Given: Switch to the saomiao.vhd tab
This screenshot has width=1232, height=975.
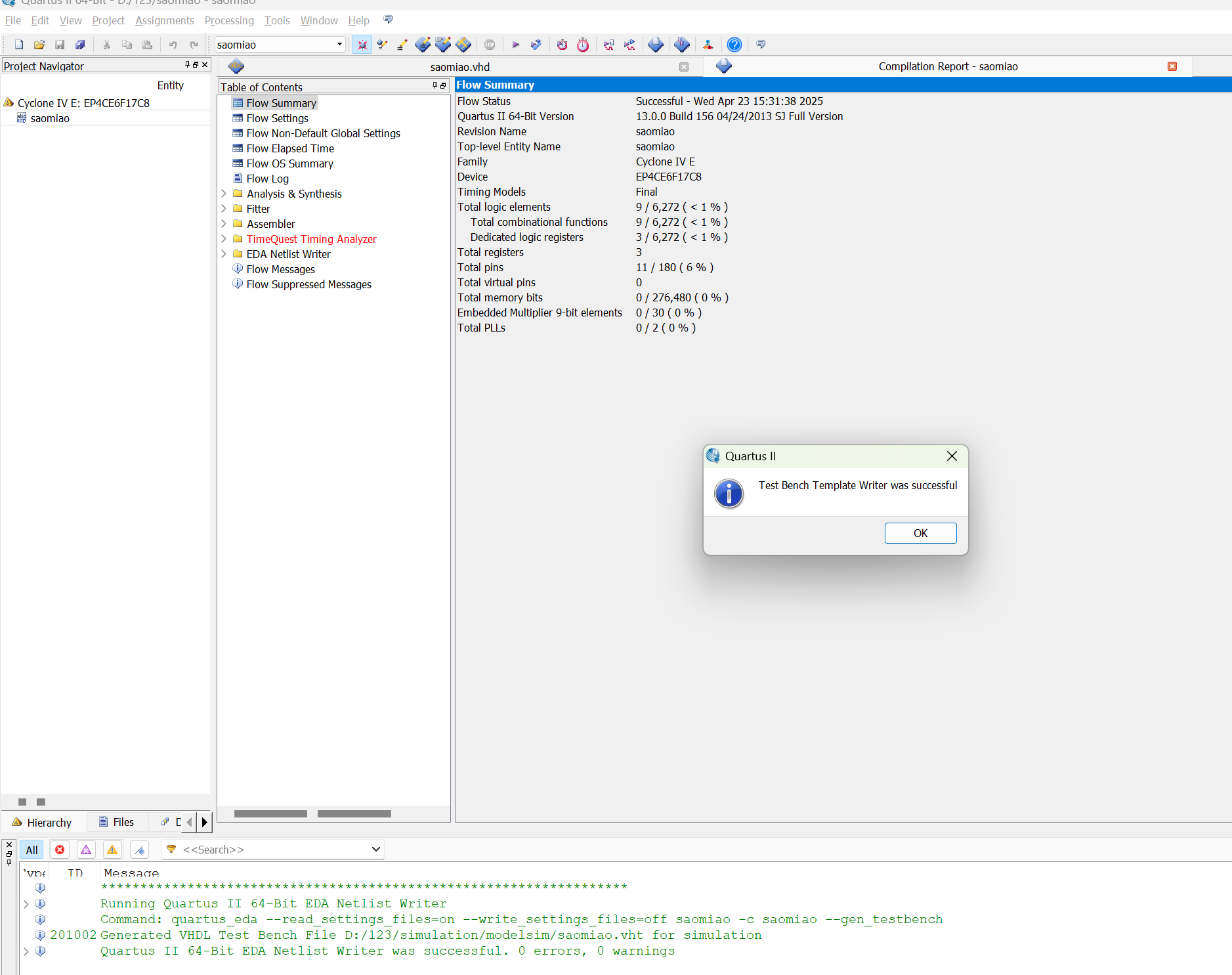Looking at the screenshot, I should [x=459, y=67].
